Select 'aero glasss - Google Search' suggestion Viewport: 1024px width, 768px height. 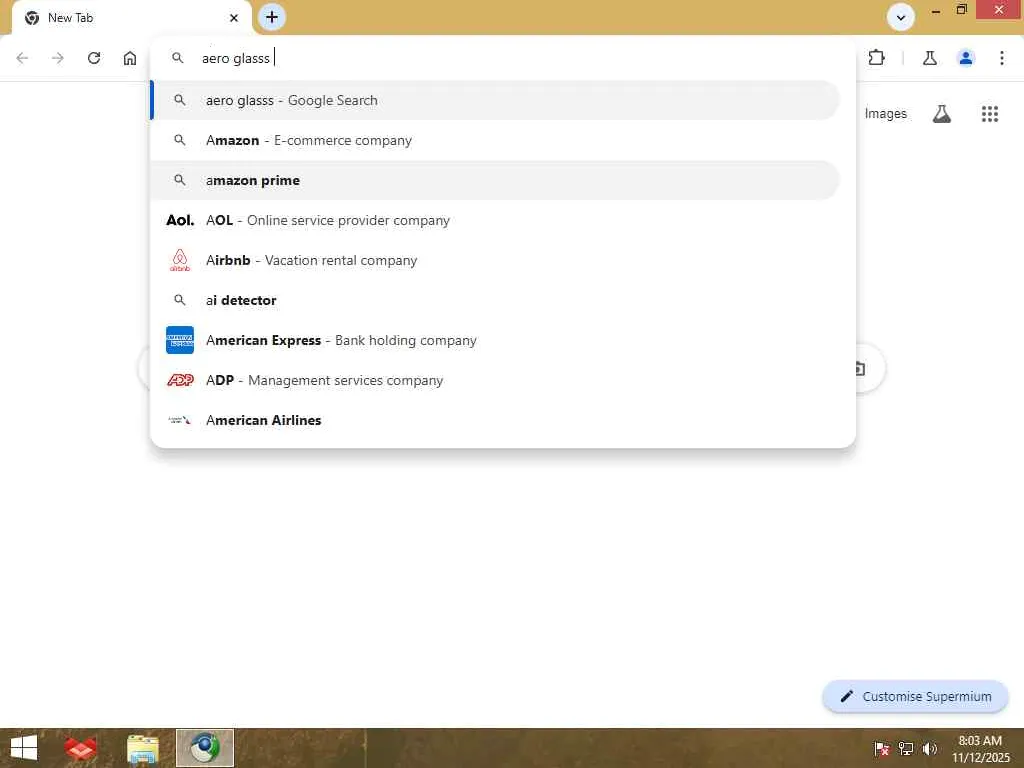495,101
